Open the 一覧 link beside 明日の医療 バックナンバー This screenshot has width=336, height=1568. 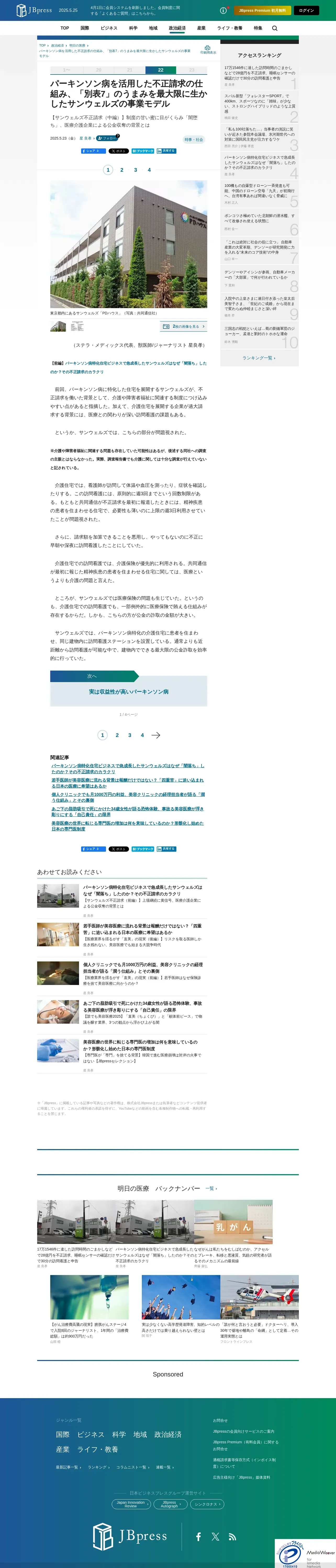(211, 1188)
